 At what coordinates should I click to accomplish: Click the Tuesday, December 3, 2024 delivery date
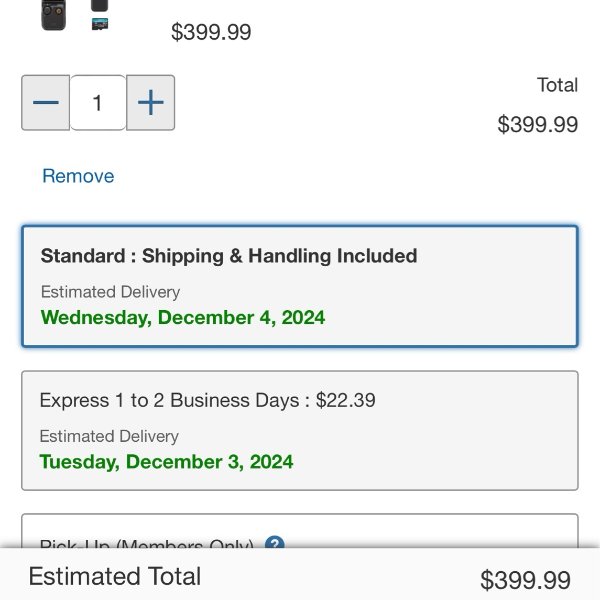coord(166,462)
